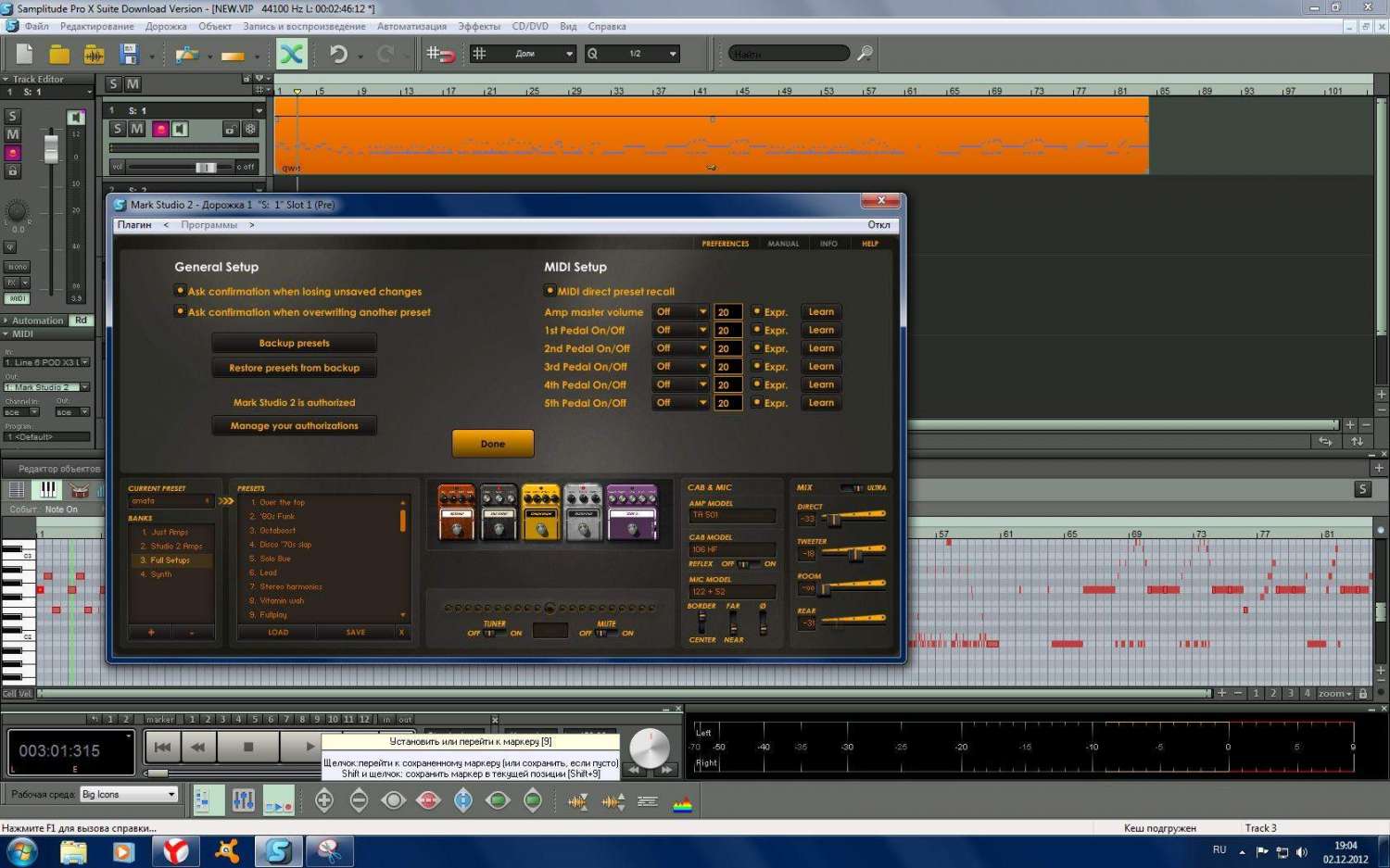Click the yellow overdrive pedal in Mark Studio

[540, 511]
